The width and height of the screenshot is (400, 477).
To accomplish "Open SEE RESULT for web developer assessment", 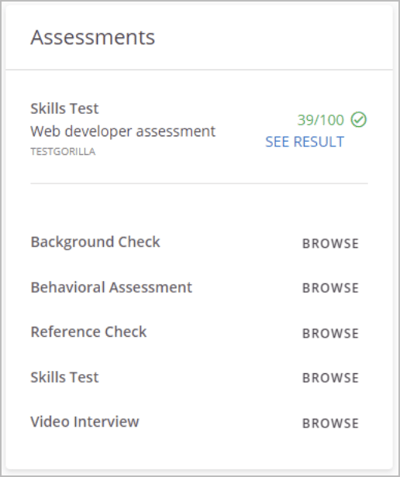I will click(x=304, y=142).
